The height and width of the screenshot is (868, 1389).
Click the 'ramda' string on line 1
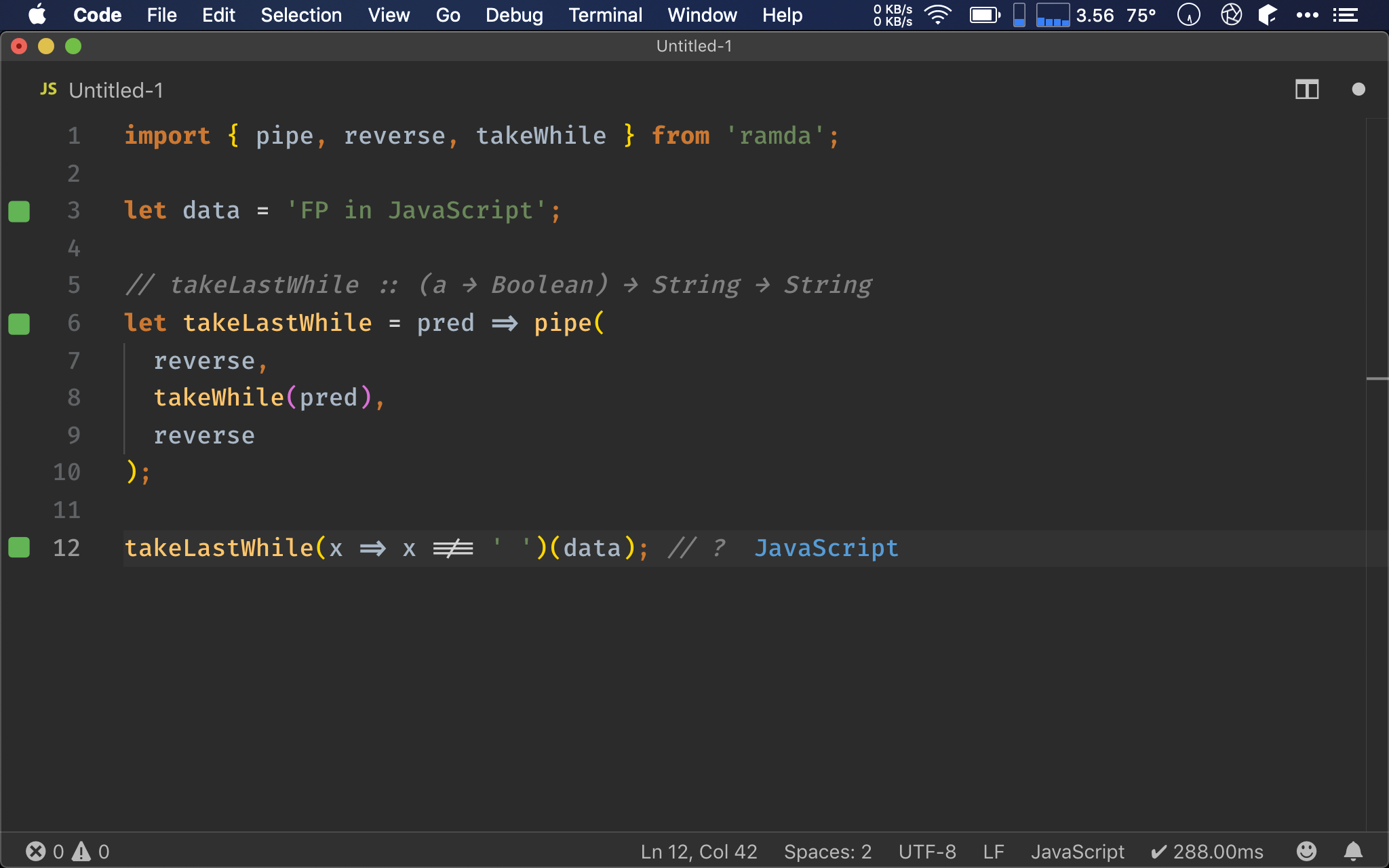[775, 136]
